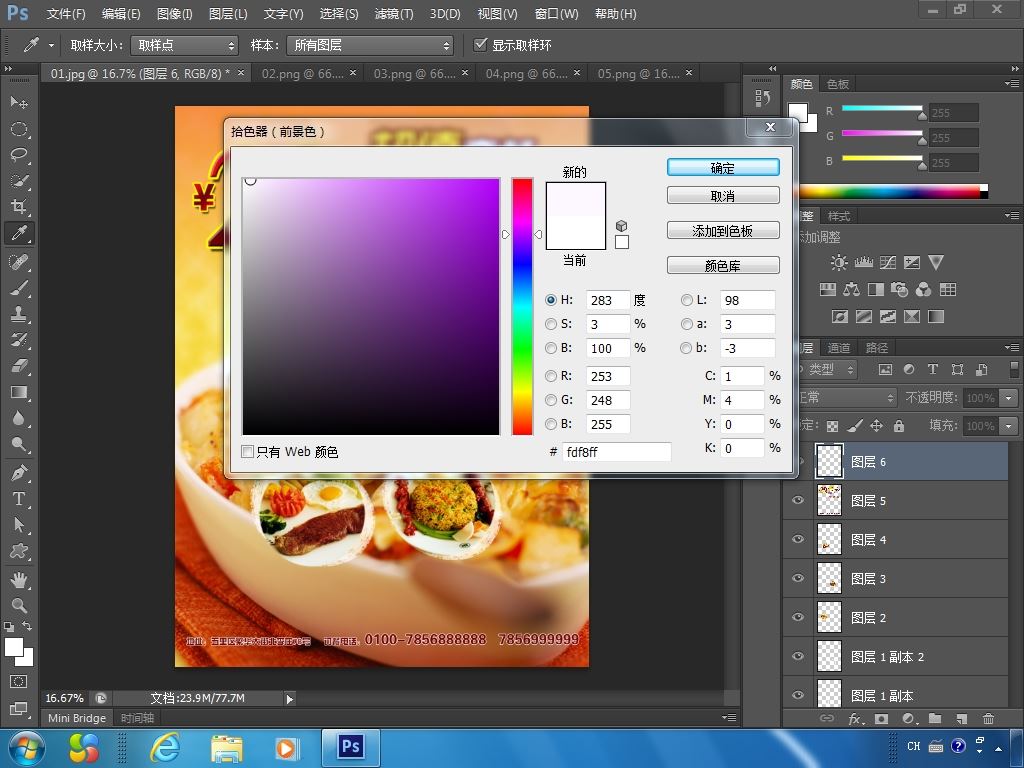The height and width of the screenshot is (768, 1024).
Task: Click the hex color input field
Action: click(616, 452)
